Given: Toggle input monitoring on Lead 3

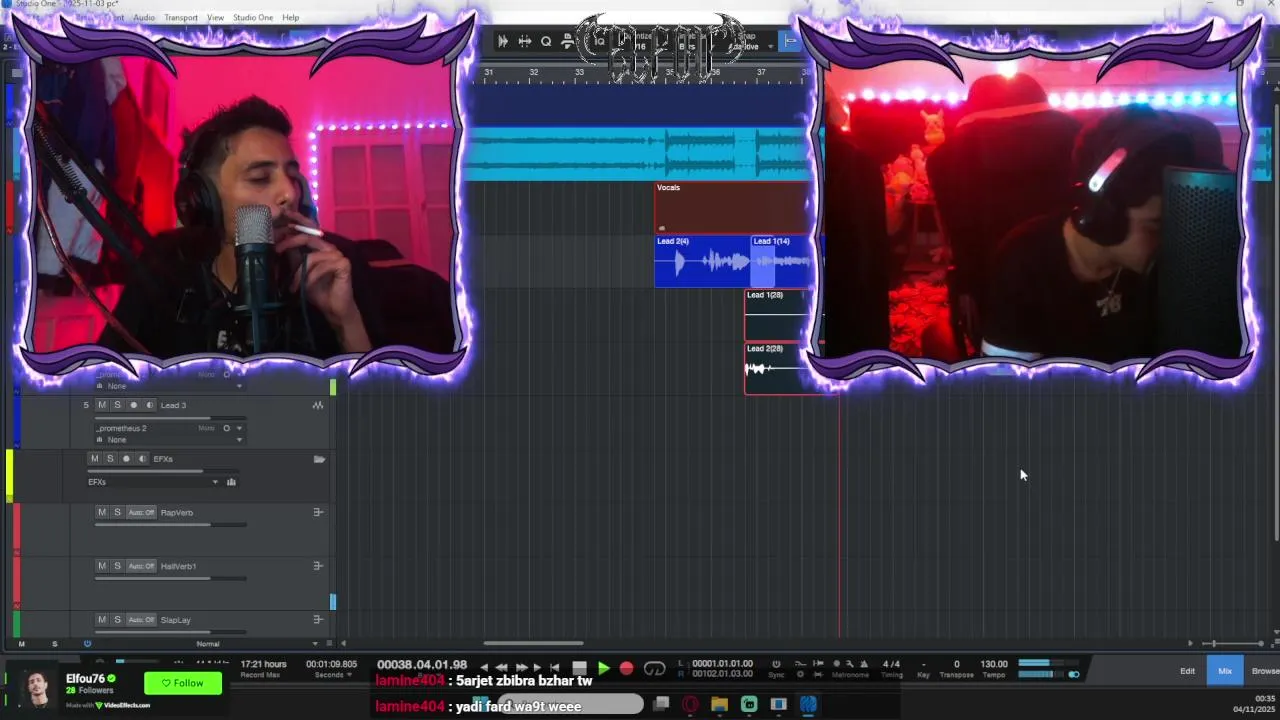Looking at the screenshot, I should [x=150, y=405].
